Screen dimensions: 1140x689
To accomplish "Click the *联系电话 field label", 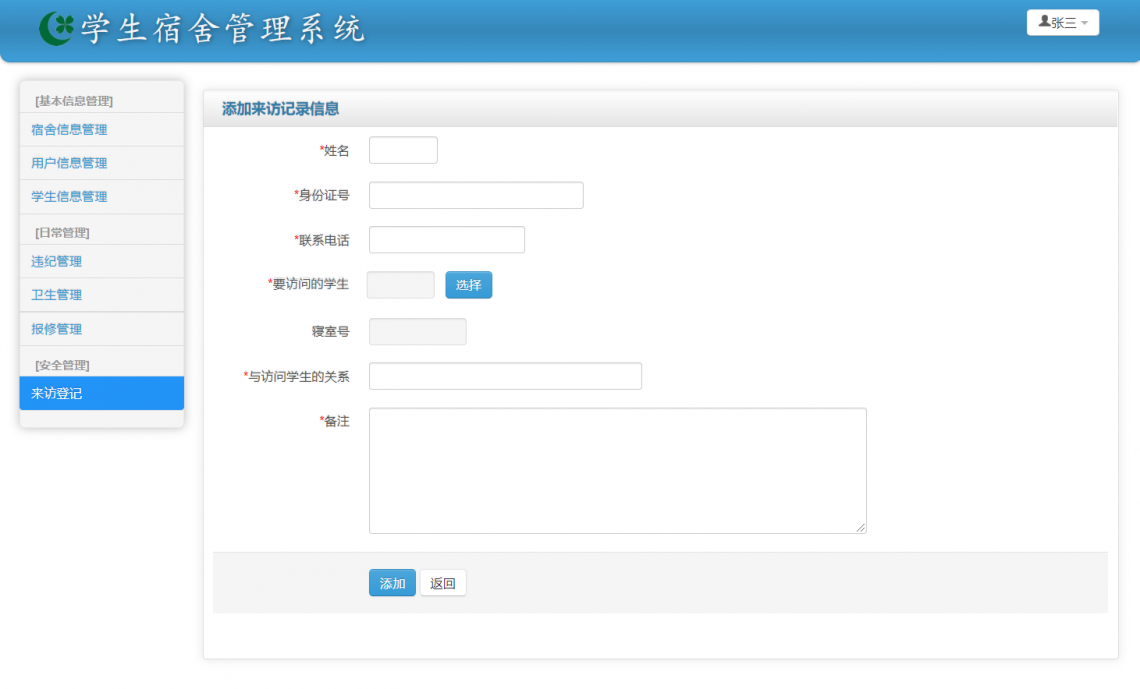I will [x=321, y=240].
